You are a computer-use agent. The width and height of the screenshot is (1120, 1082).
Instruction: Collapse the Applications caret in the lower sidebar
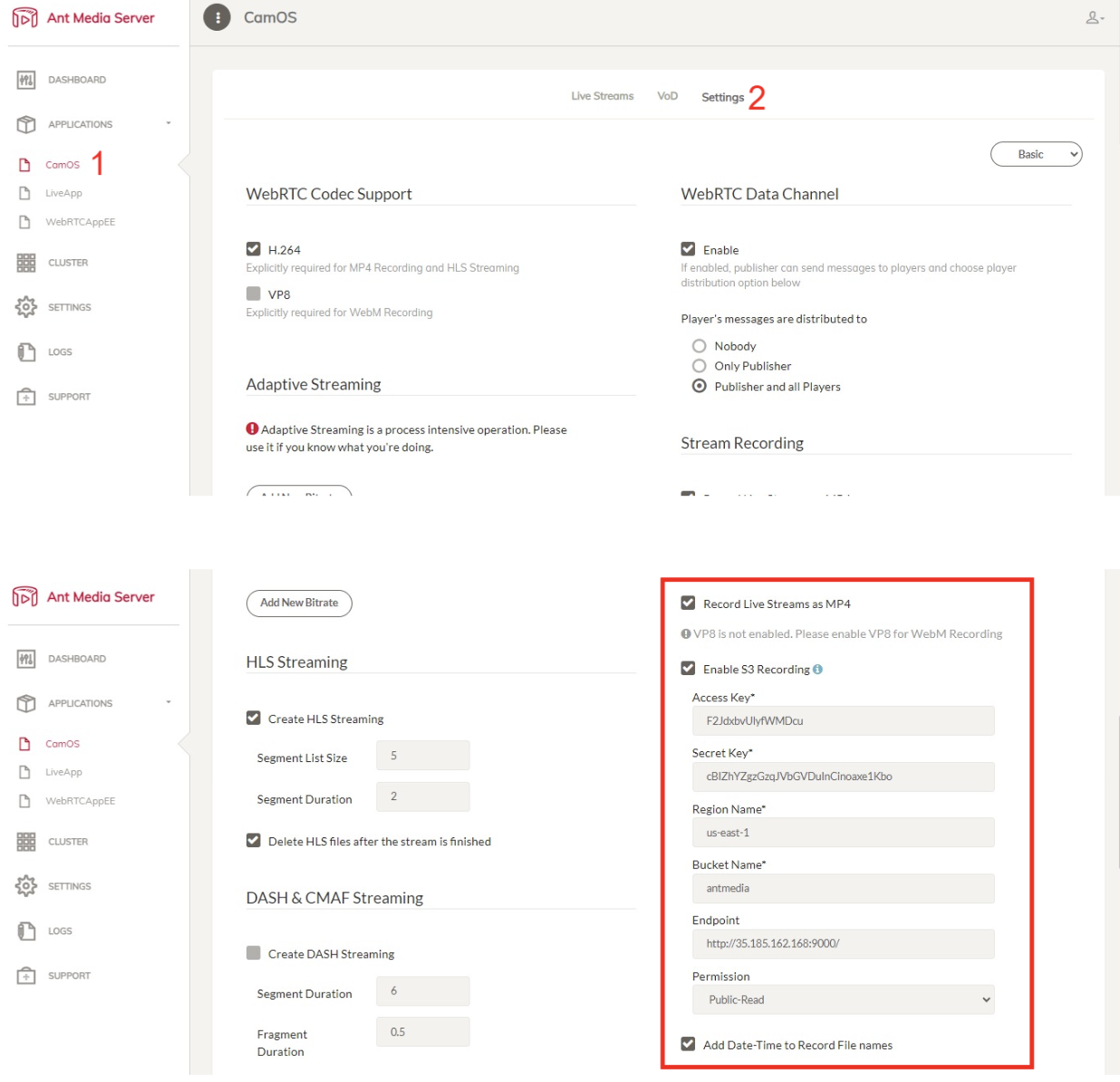(x=169, y=702)
